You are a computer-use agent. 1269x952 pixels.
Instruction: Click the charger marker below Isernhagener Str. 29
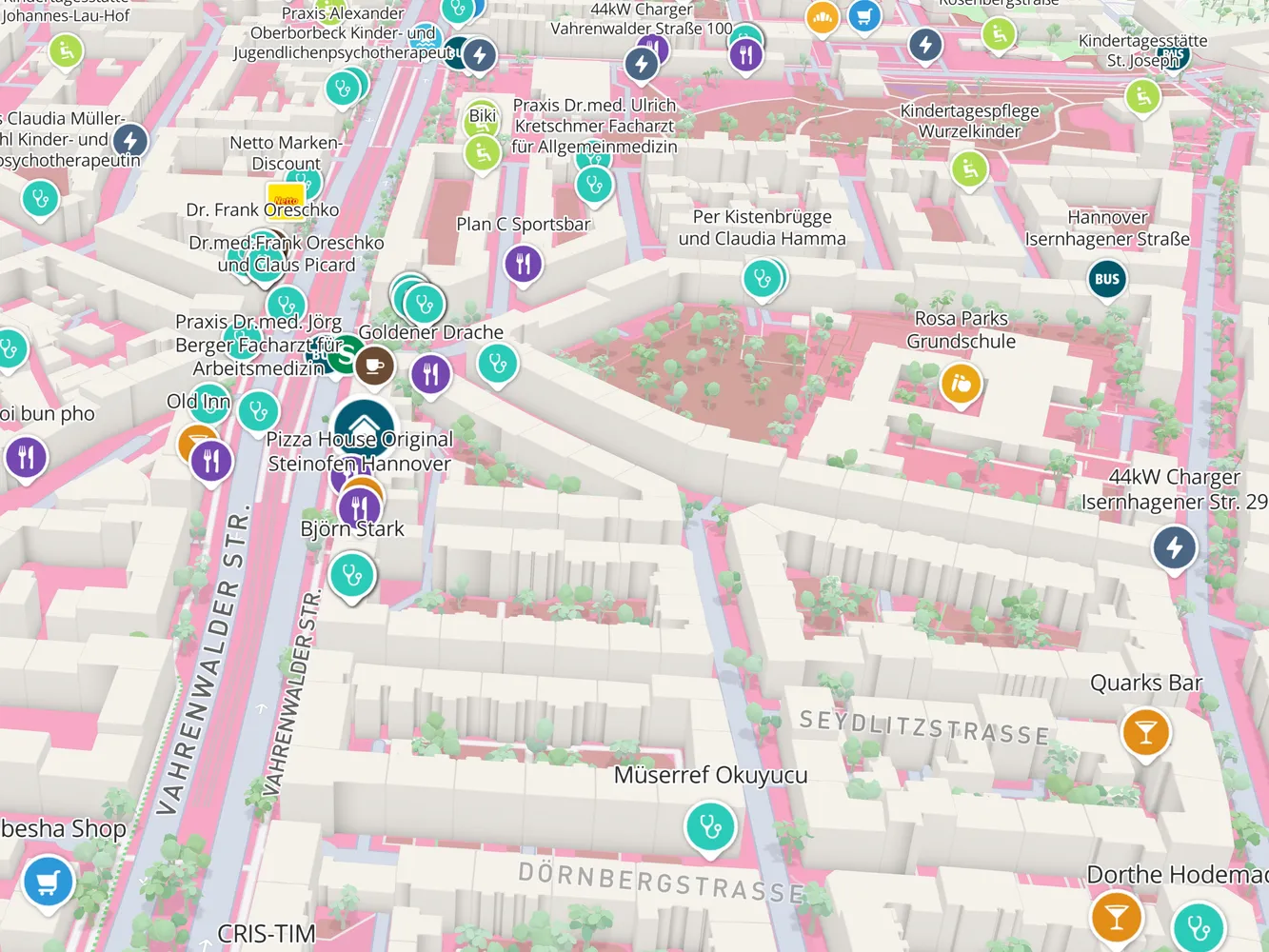[1174, 548]
